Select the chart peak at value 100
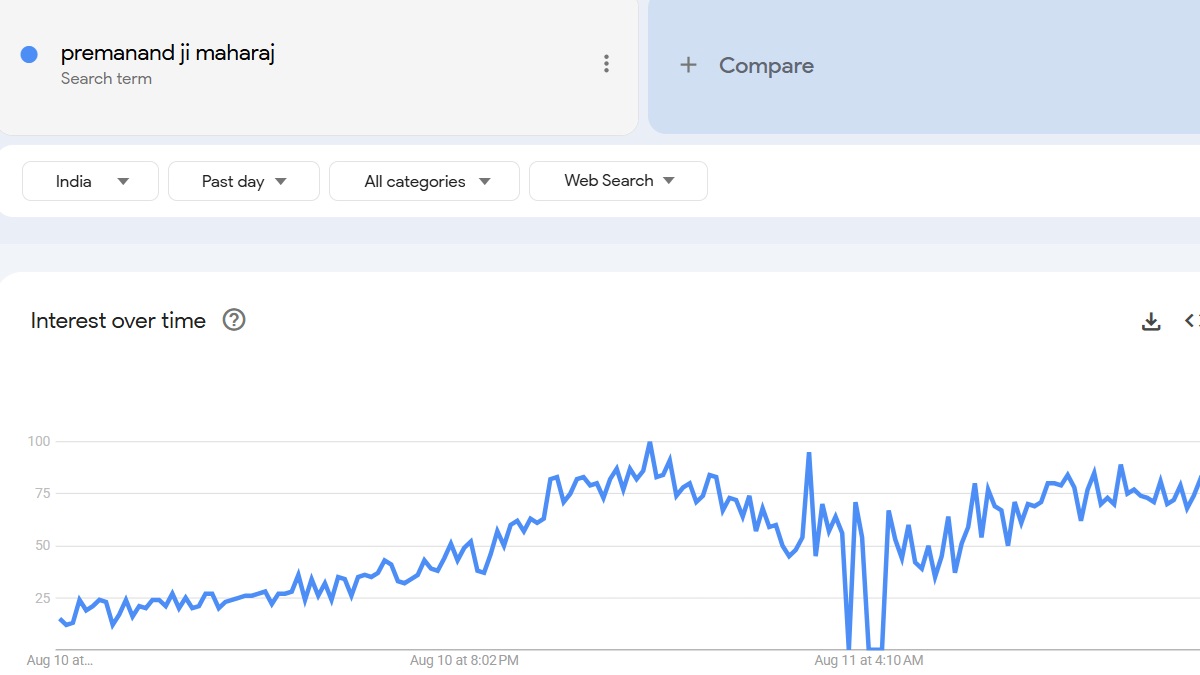 [x=650, y=442]
